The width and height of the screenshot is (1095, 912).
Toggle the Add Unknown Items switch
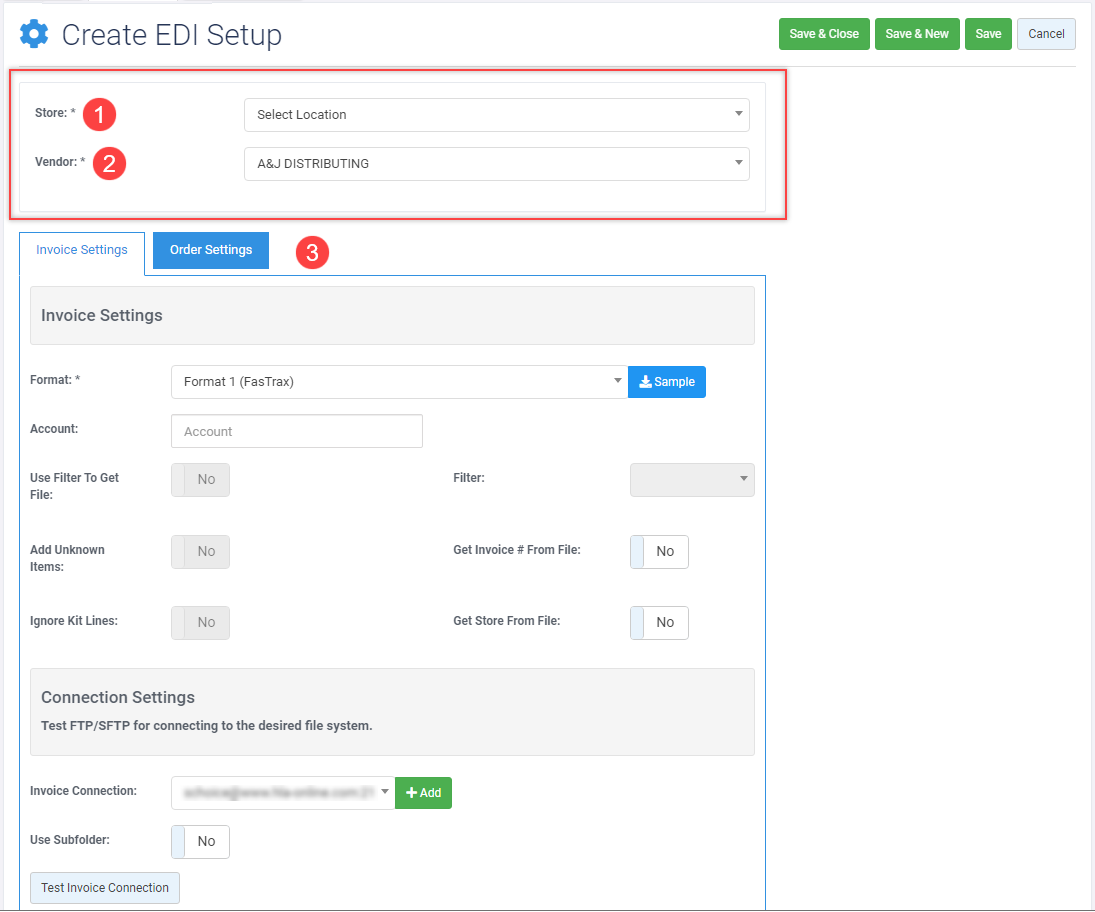200,551
